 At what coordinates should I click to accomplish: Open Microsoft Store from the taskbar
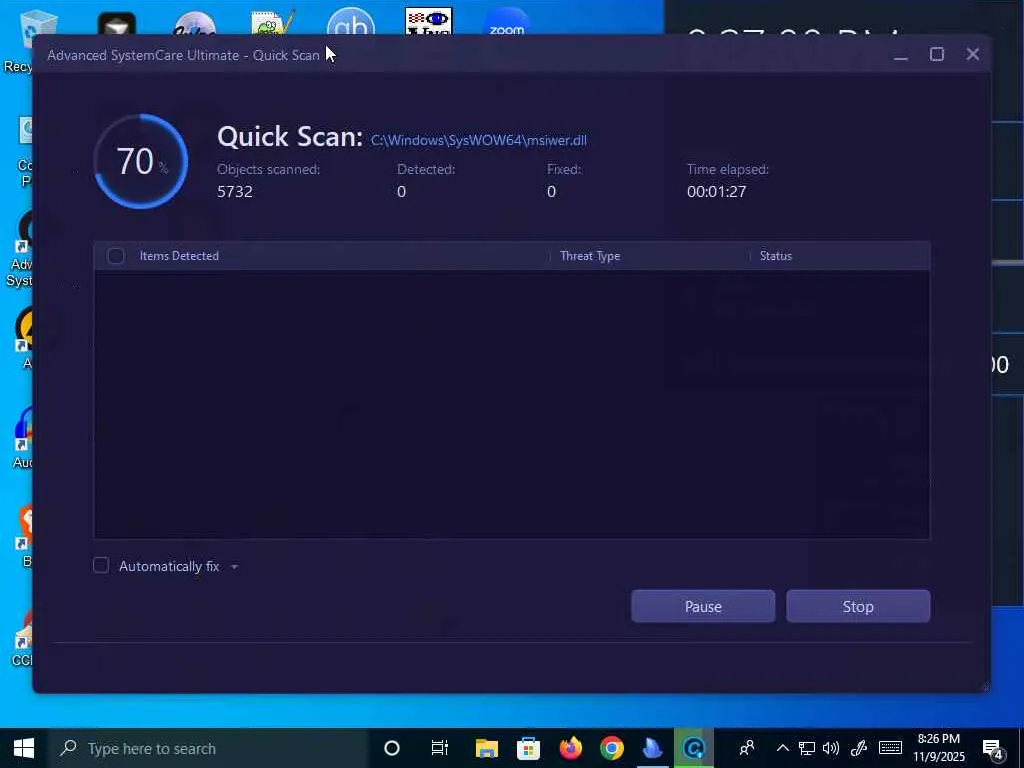point(528,748)
